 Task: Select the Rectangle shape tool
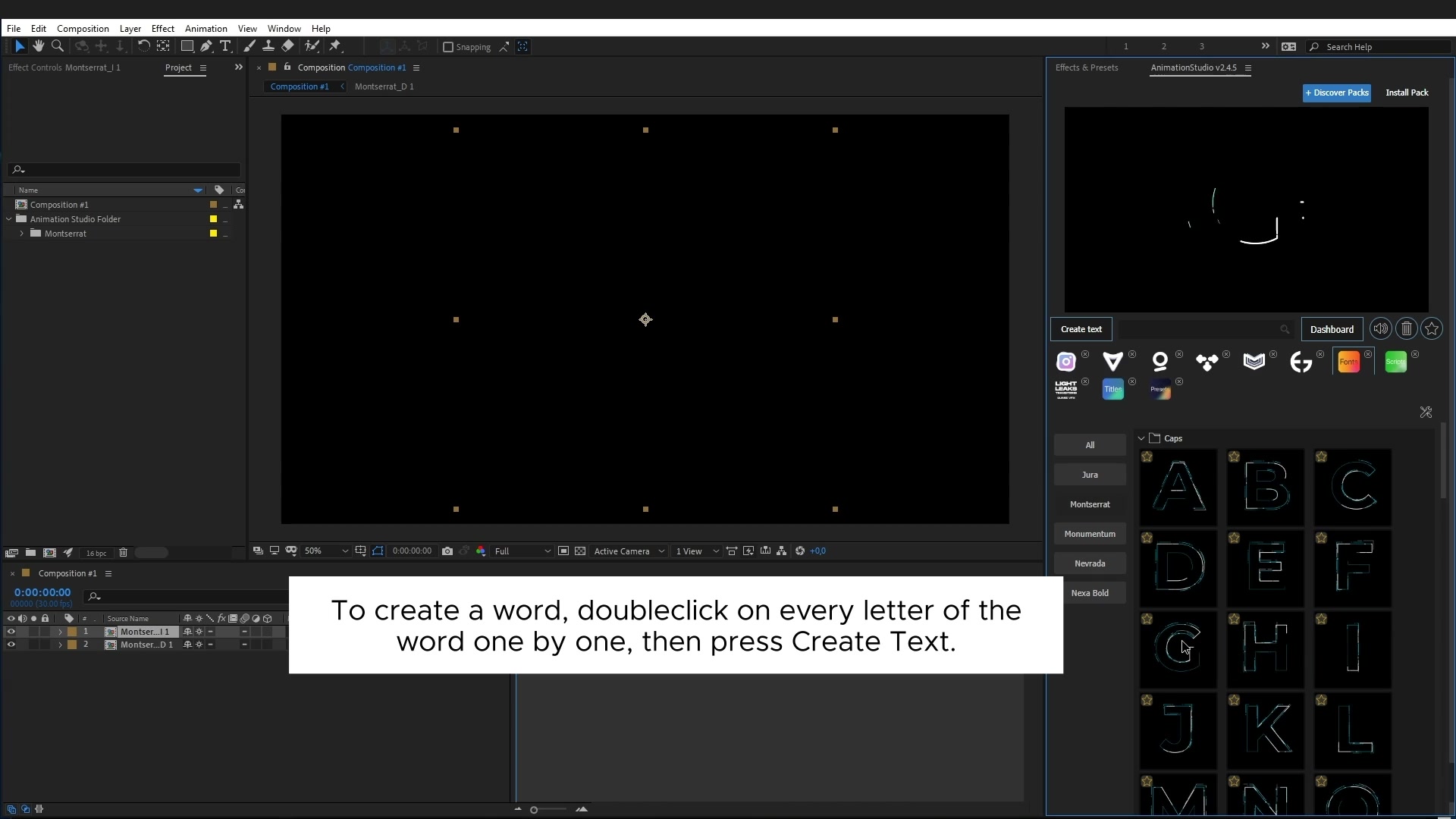tap(187, 46)
